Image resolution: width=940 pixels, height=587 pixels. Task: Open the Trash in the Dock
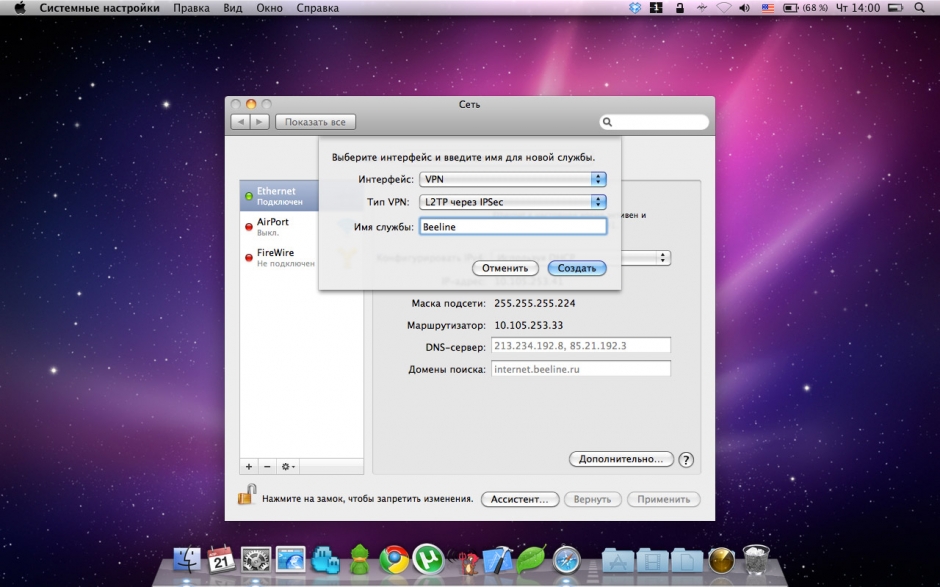(x=756, y=560)
